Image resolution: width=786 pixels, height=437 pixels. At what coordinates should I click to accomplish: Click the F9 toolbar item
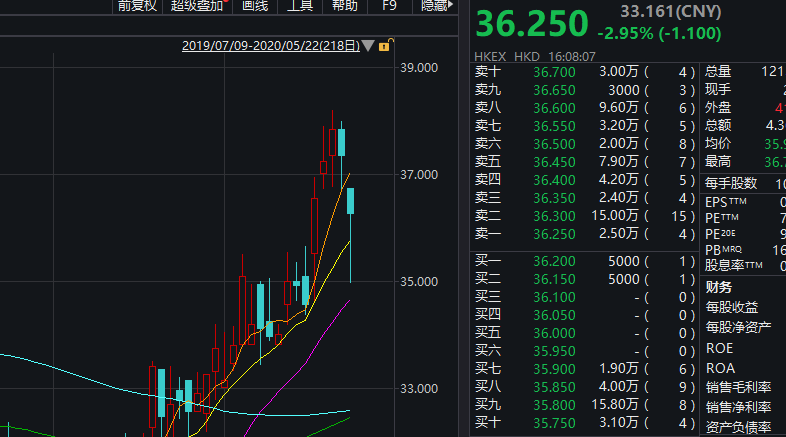click(389, 6)
